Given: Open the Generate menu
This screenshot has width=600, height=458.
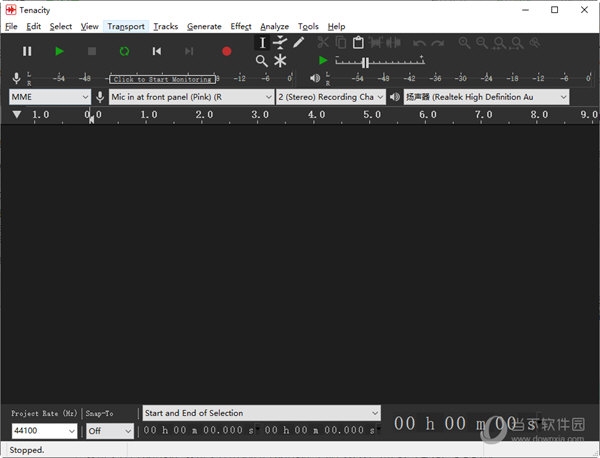Looking at the screenshot, I should (x=204, y=26).
